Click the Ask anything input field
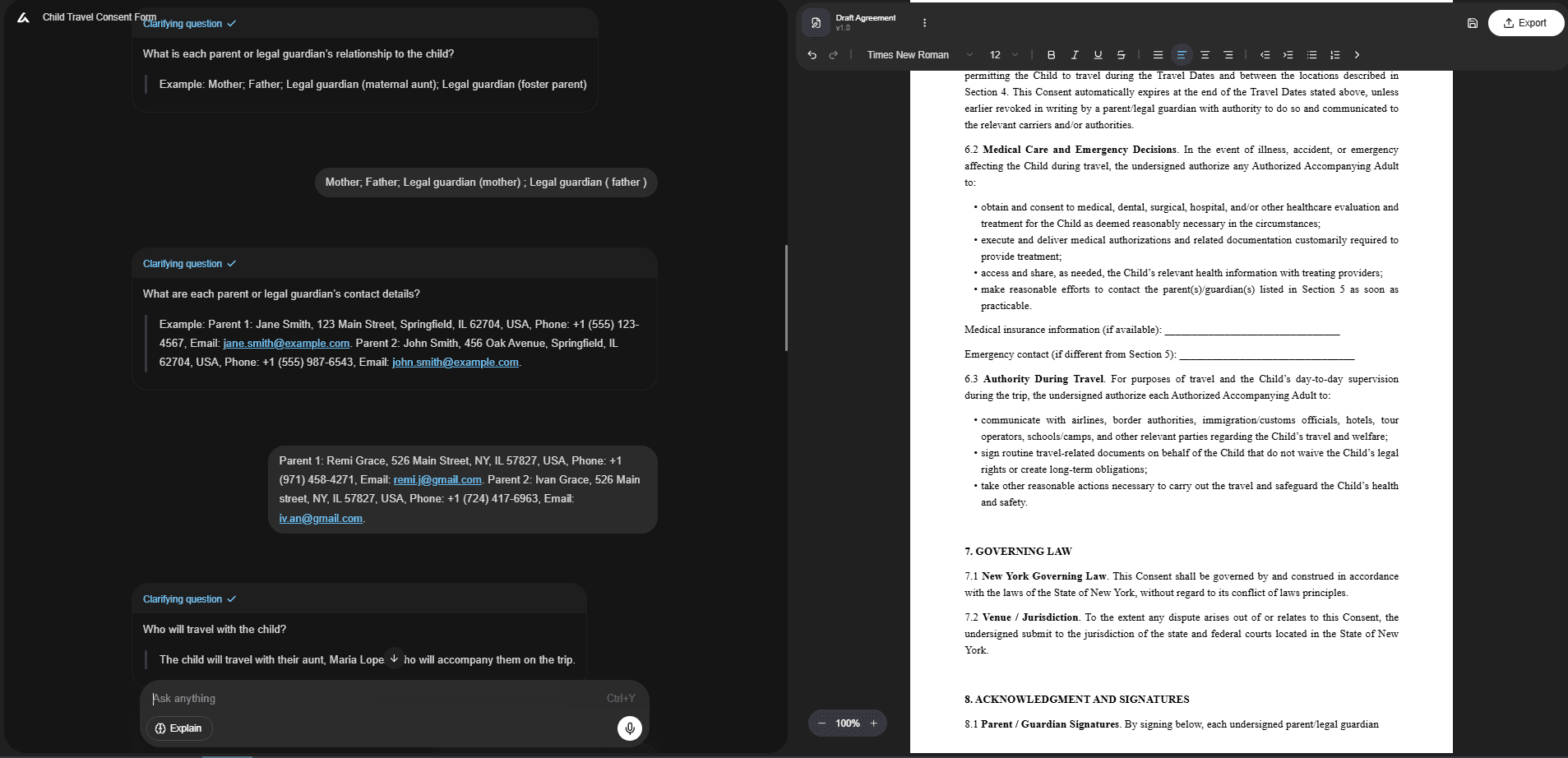1568x758 pixels. click(329, 698)
